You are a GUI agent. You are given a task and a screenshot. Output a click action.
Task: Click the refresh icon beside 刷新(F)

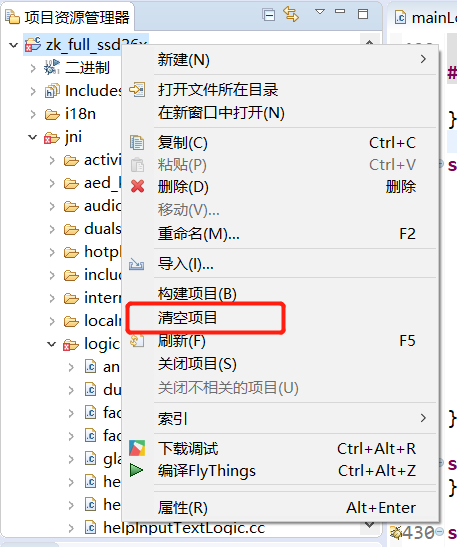point(137,341)
